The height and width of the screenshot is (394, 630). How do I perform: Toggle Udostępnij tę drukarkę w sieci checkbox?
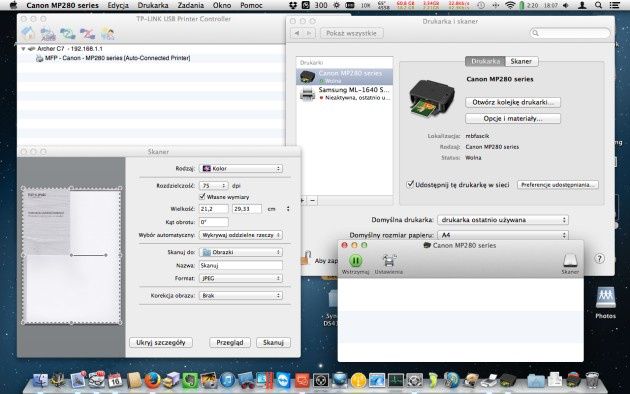410,184
